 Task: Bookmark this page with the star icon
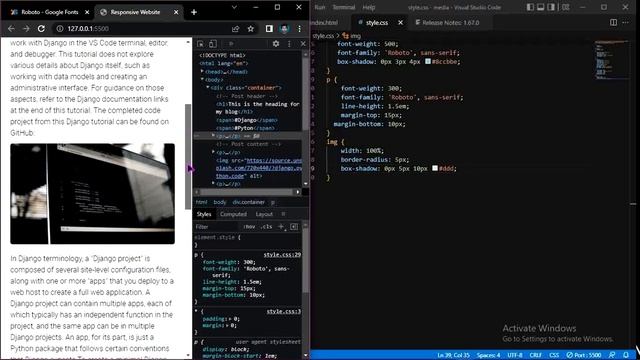(251, 29)
